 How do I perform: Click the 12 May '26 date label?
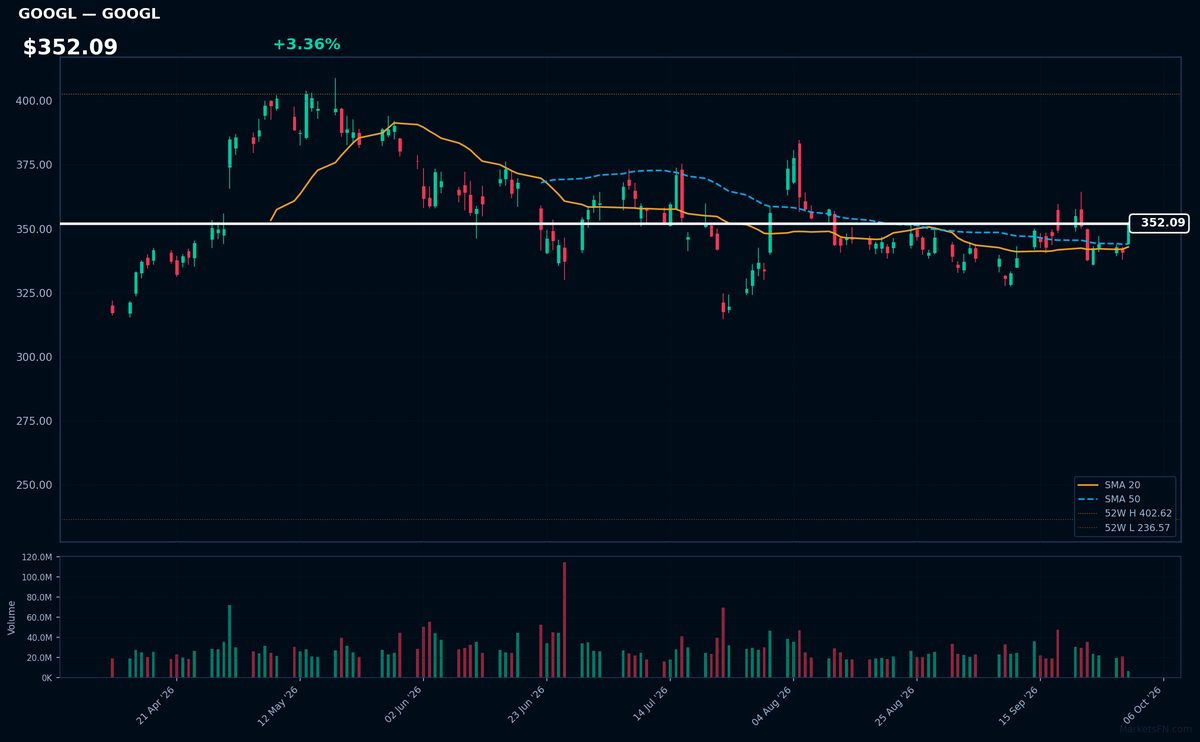tap(279, 706)
